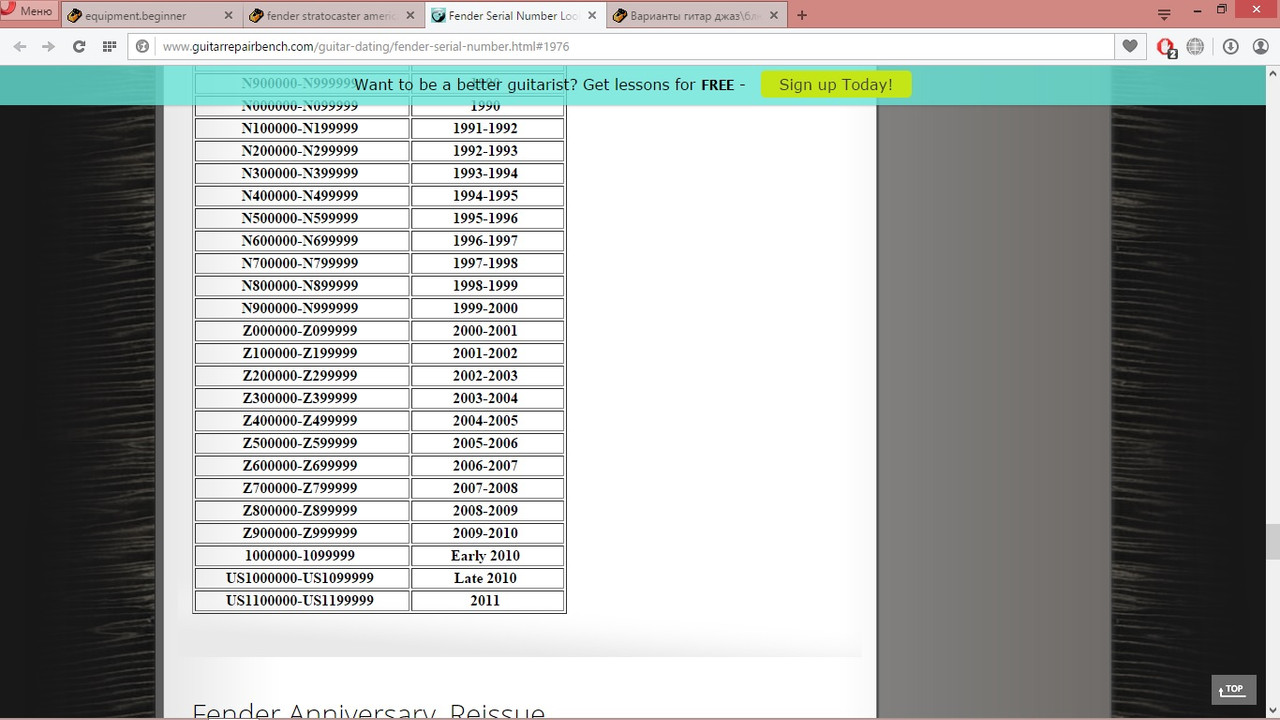The image size is (1280, 720).
Task: Select the 2005-2006 year cell
Action: pos(487,443)
